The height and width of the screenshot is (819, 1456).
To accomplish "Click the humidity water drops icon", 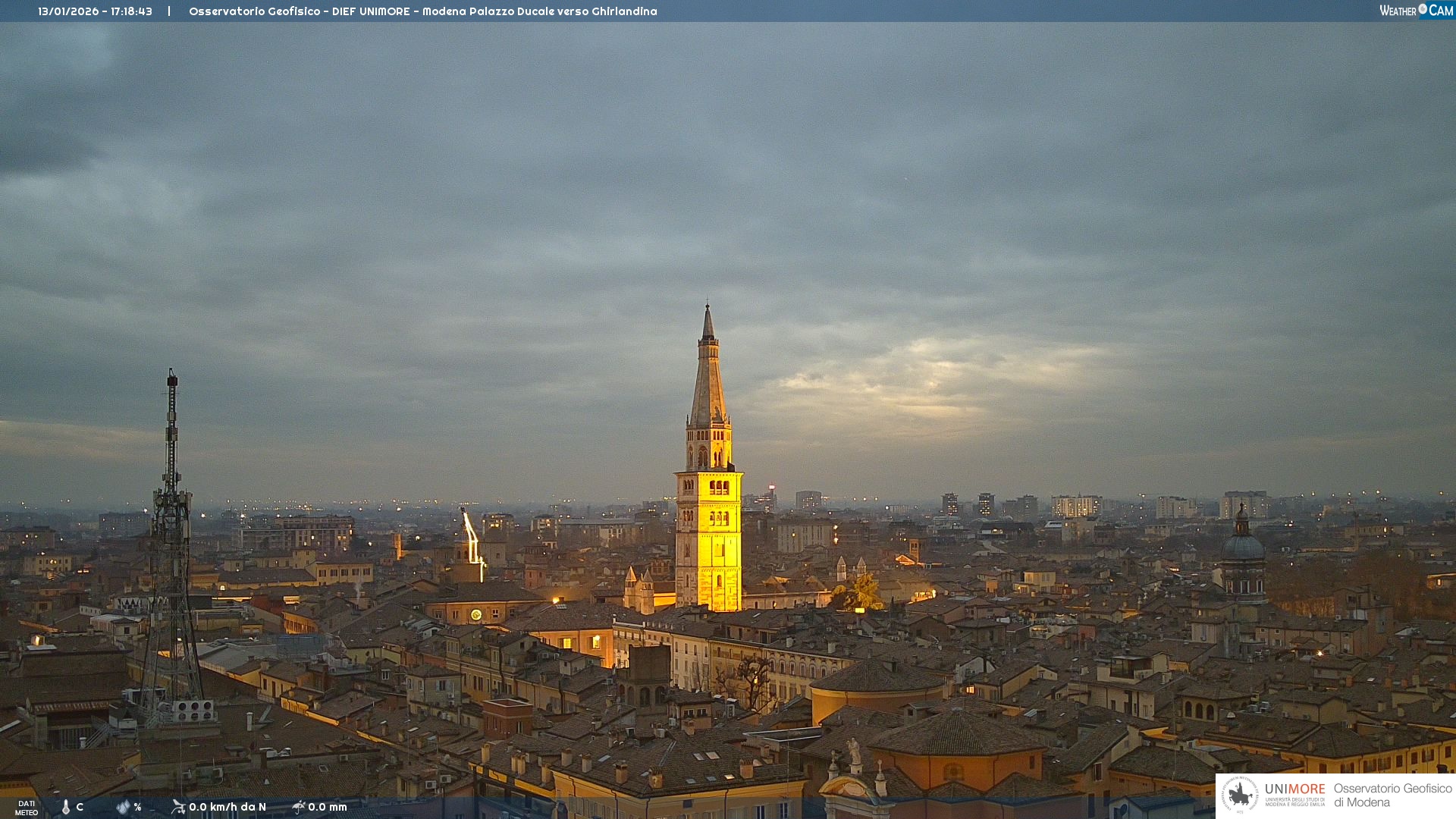I will click(123, 807).
